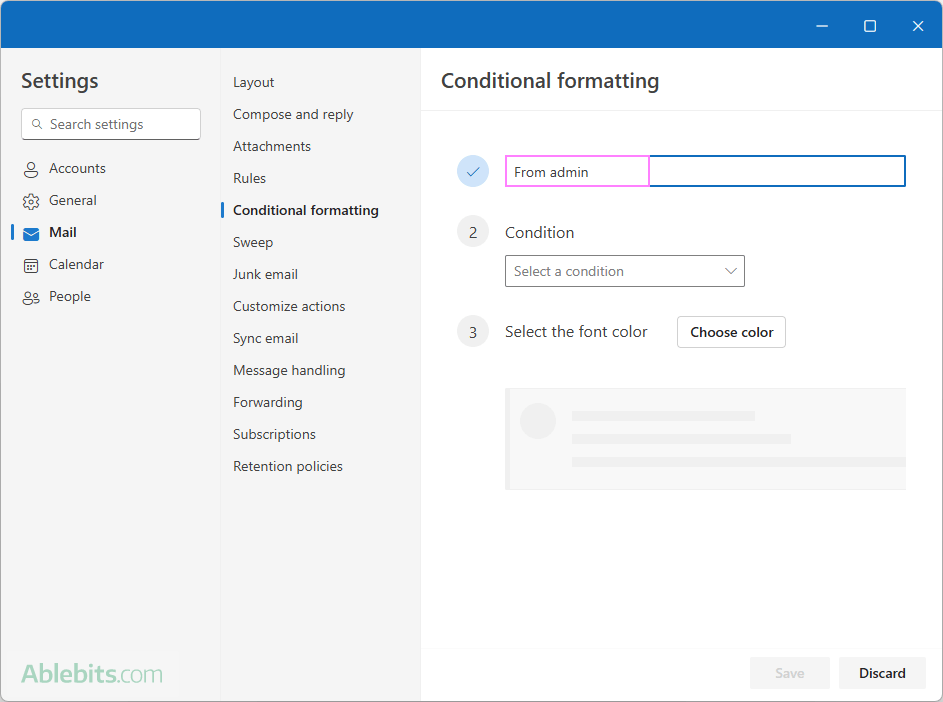943x702 pixels.
Task: Open Retention policies settings
Action: pos(288,466)
